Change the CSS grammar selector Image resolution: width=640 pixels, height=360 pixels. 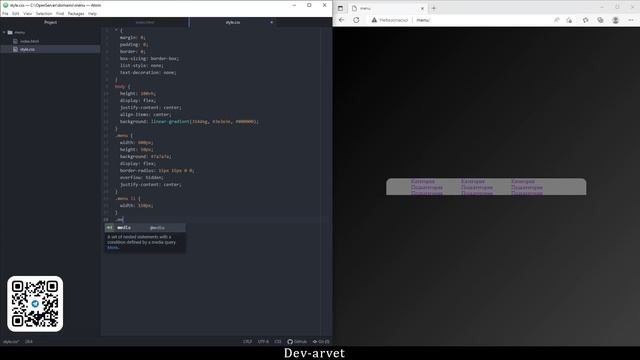[278, 342]
